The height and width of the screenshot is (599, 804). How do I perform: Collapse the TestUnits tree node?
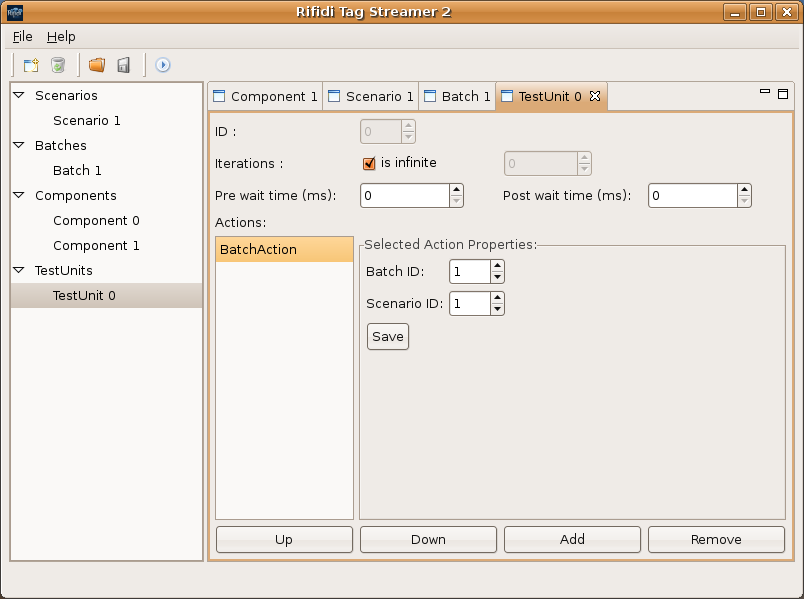[19, 270]
